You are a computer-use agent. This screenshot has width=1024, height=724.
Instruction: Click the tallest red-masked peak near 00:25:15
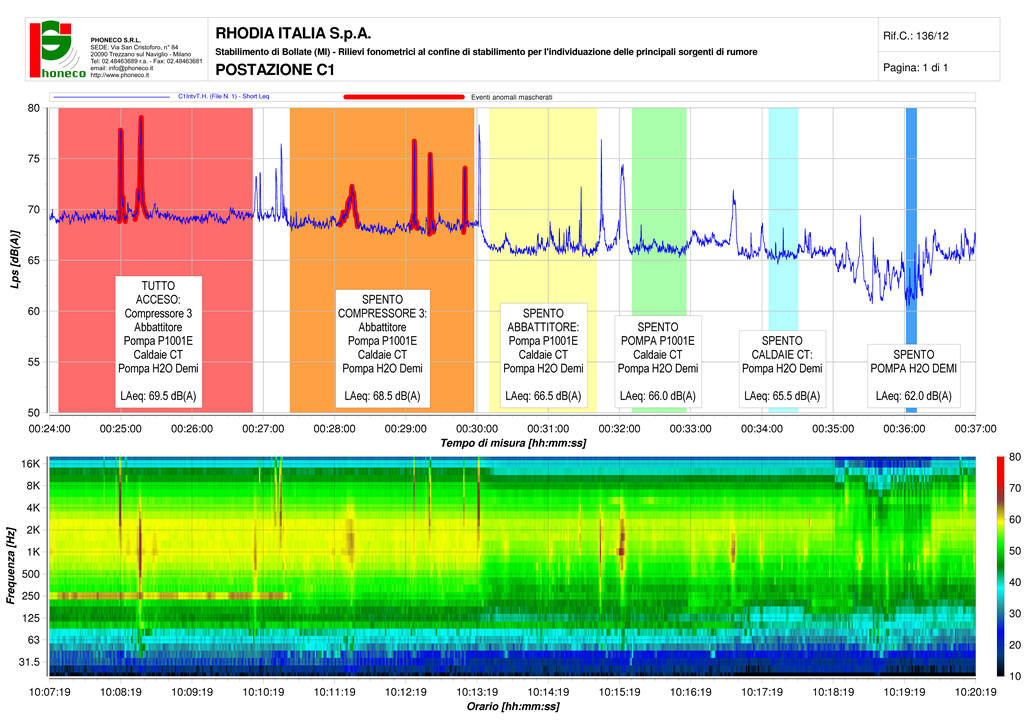point(140,166)
